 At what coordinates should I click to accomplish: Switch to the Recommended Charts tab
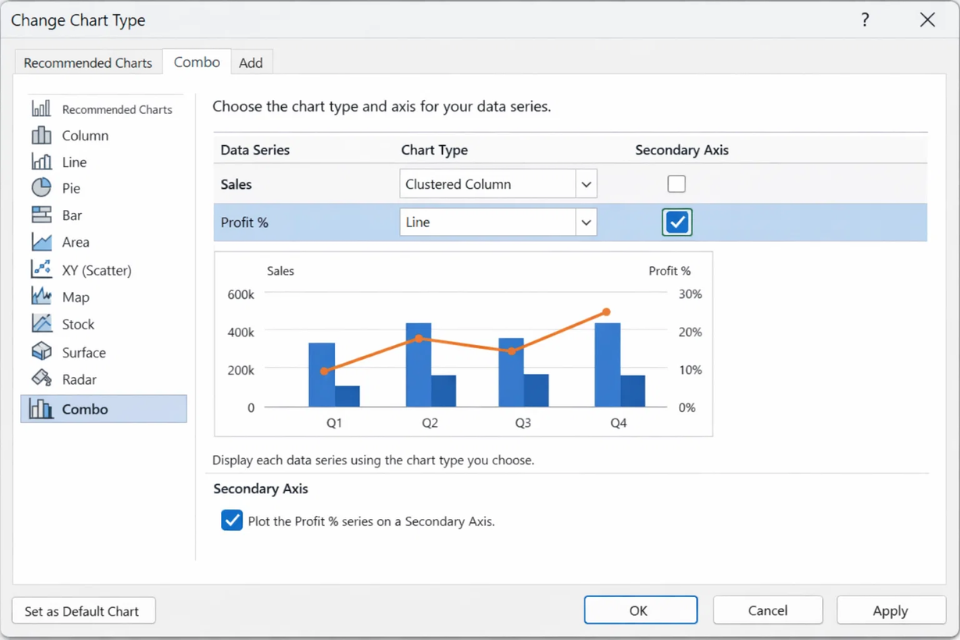[x=88, y=62]
